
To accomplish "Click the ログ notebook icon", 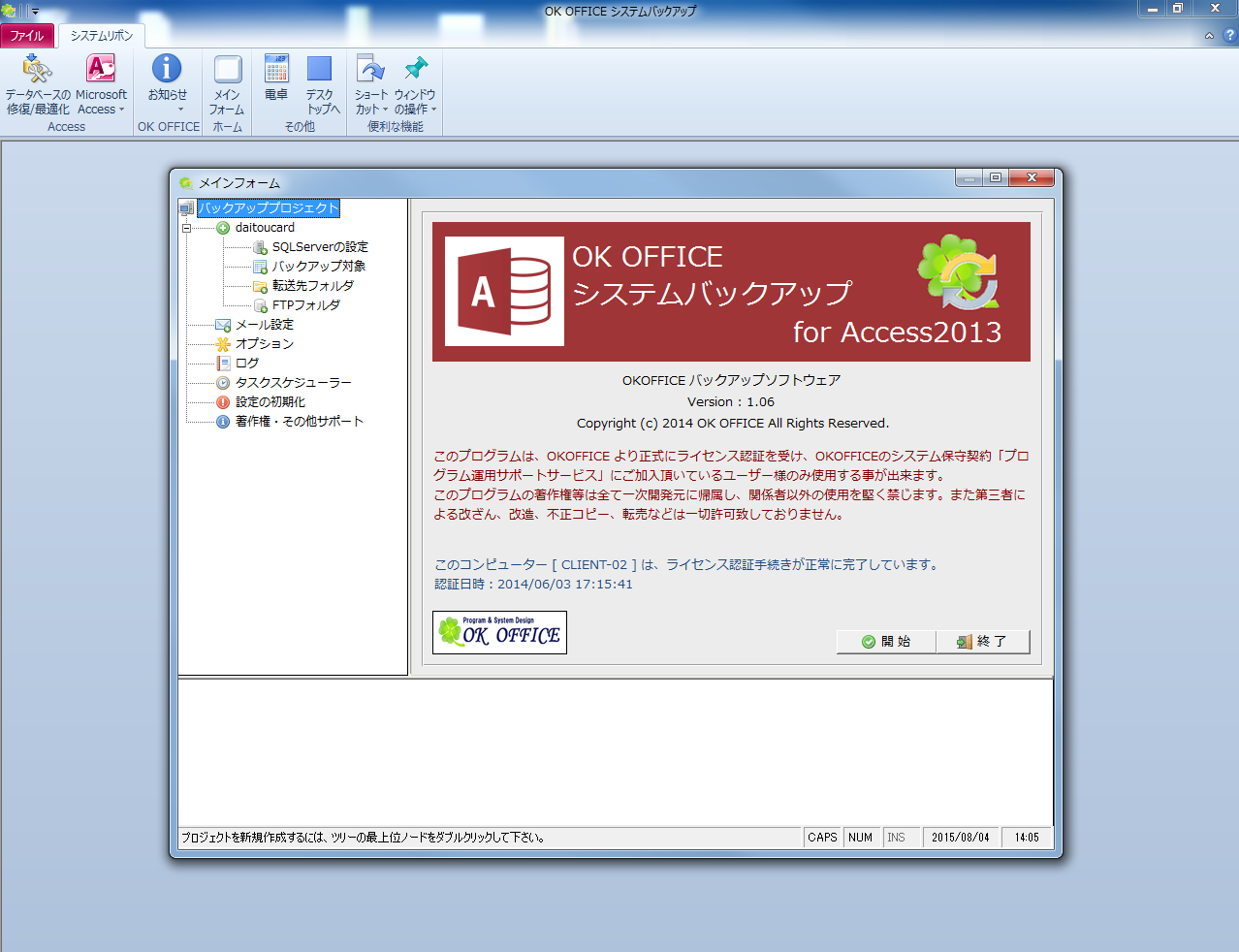I will pos(223,364).
